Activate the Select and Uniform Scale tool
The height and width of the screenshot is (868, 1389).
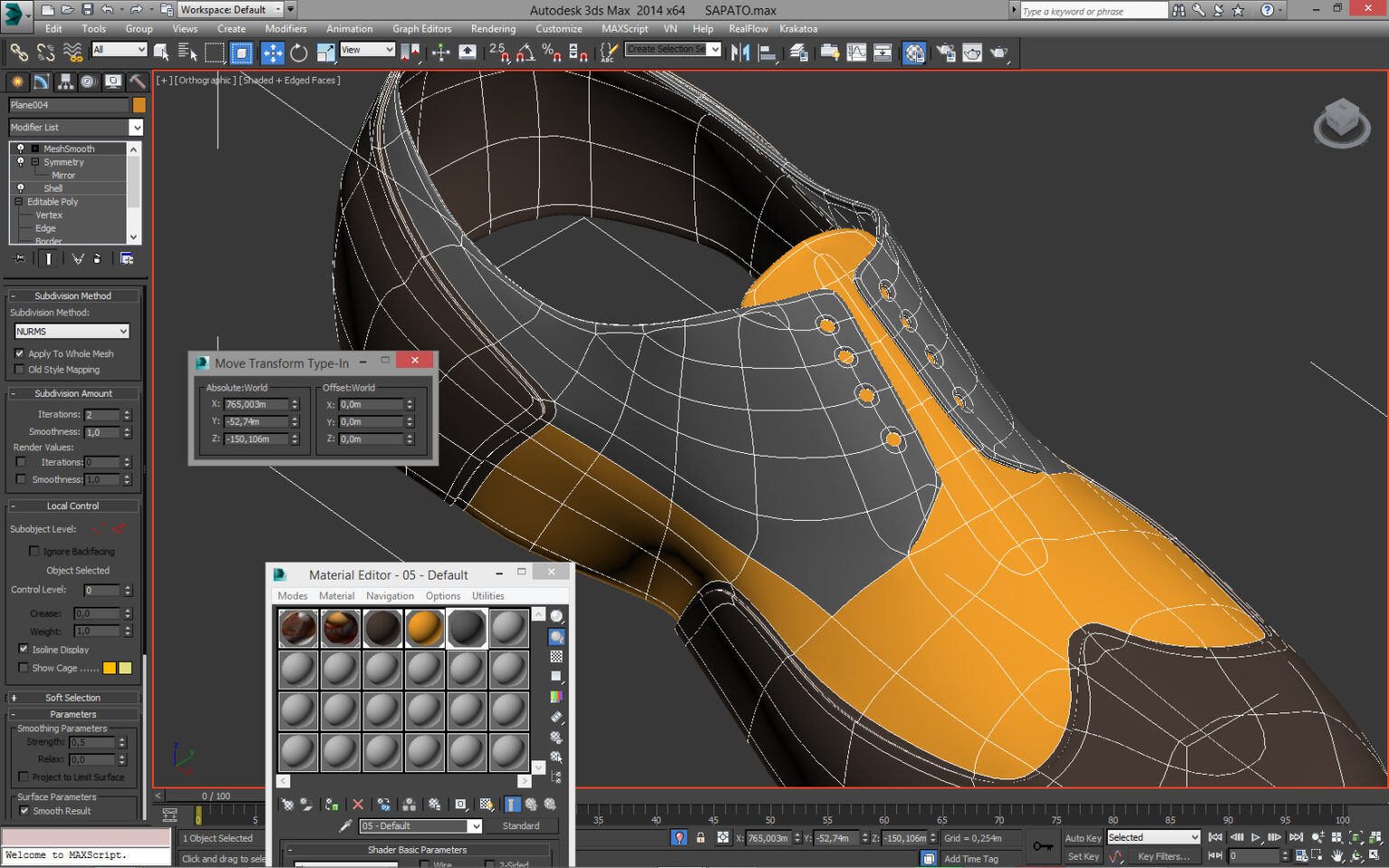[x=325, y=52]
